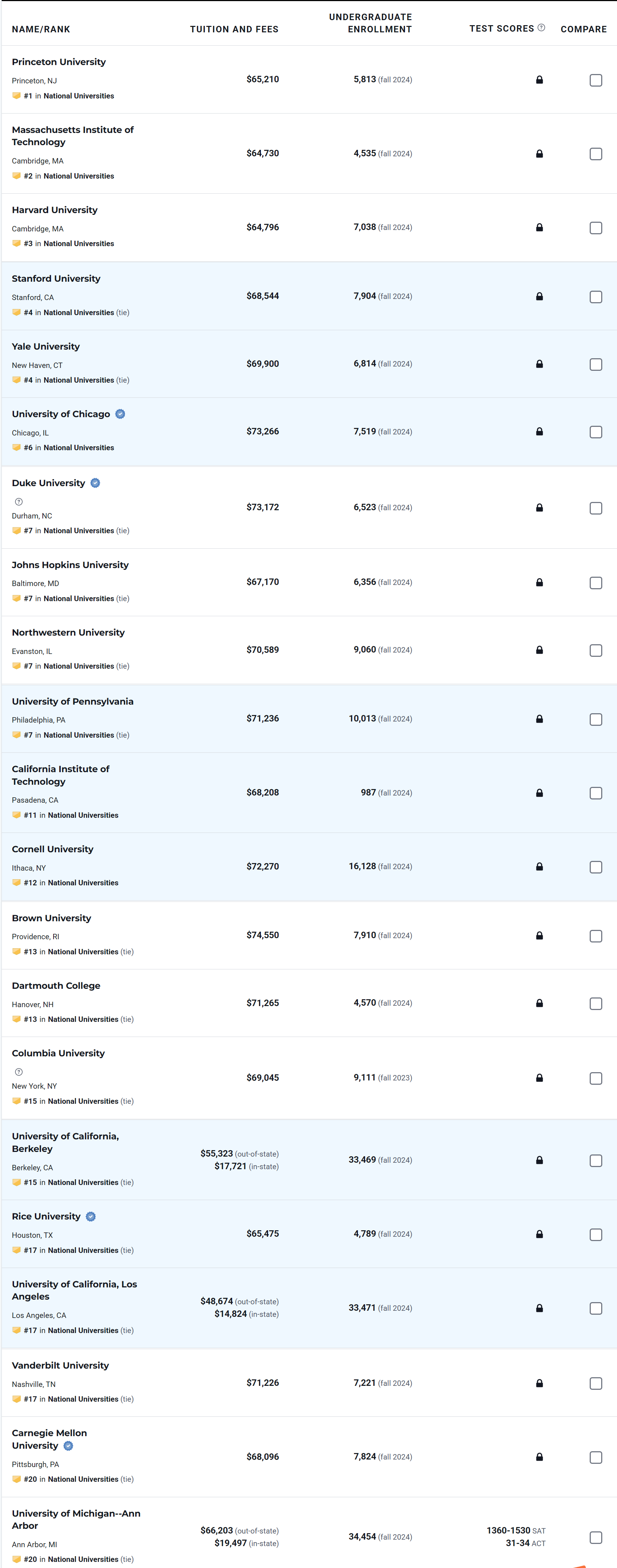
Task: Check the compare box for Harvard University
Action: tap(595, 228)
